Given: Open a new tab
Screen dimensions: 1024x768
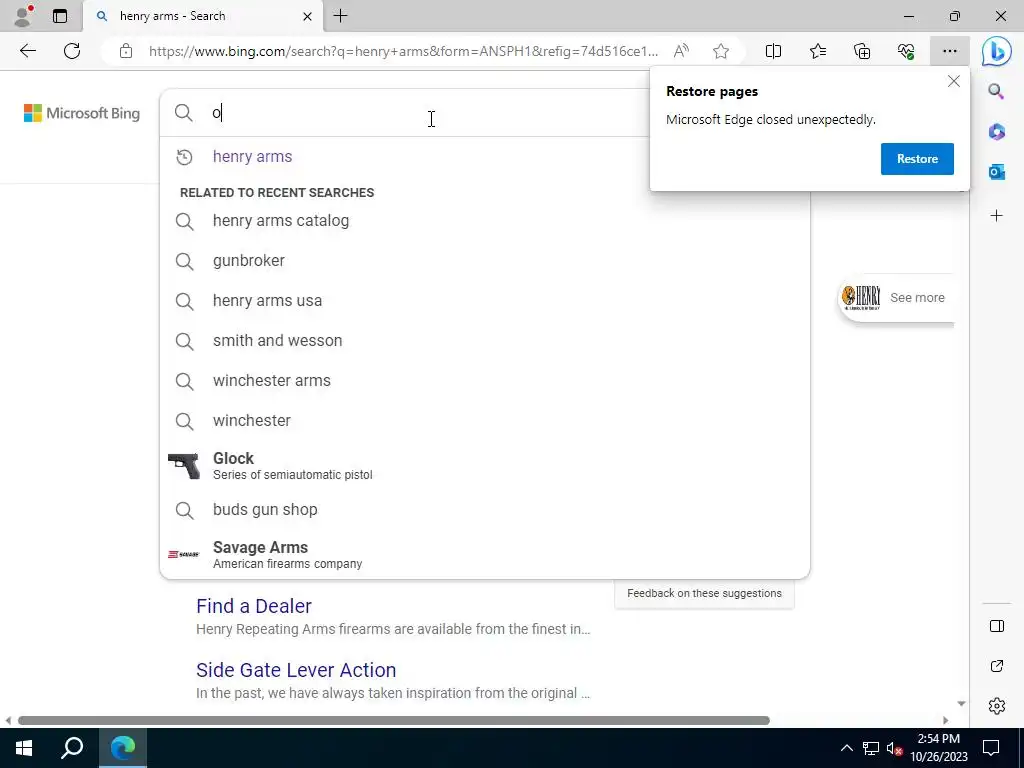Looking at the screenshot, I should pos(340,16).
